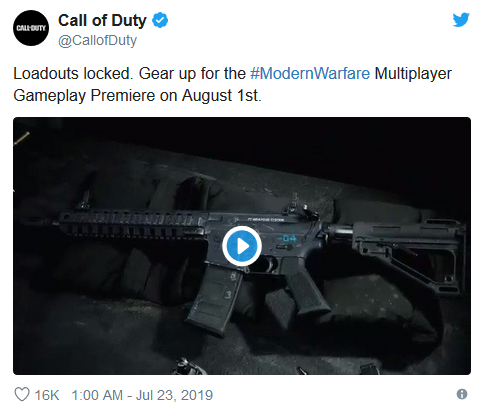481x411 pixels.
Task: Open the 1:00 AM - Jul 23, 2019 timestamp
Action: point(142,395)
